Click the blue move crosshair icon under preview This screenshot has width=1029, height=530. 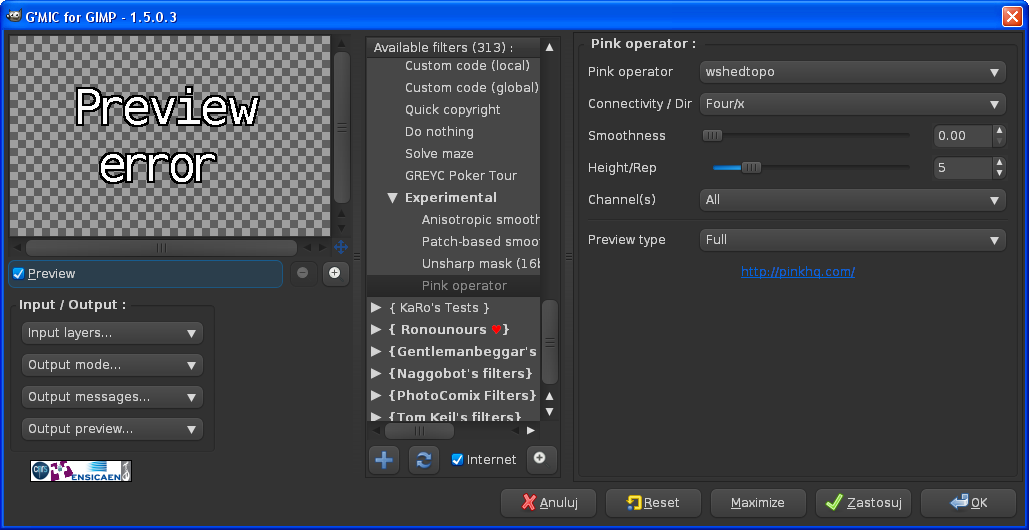pyautogui.click(x=341, y=247)
